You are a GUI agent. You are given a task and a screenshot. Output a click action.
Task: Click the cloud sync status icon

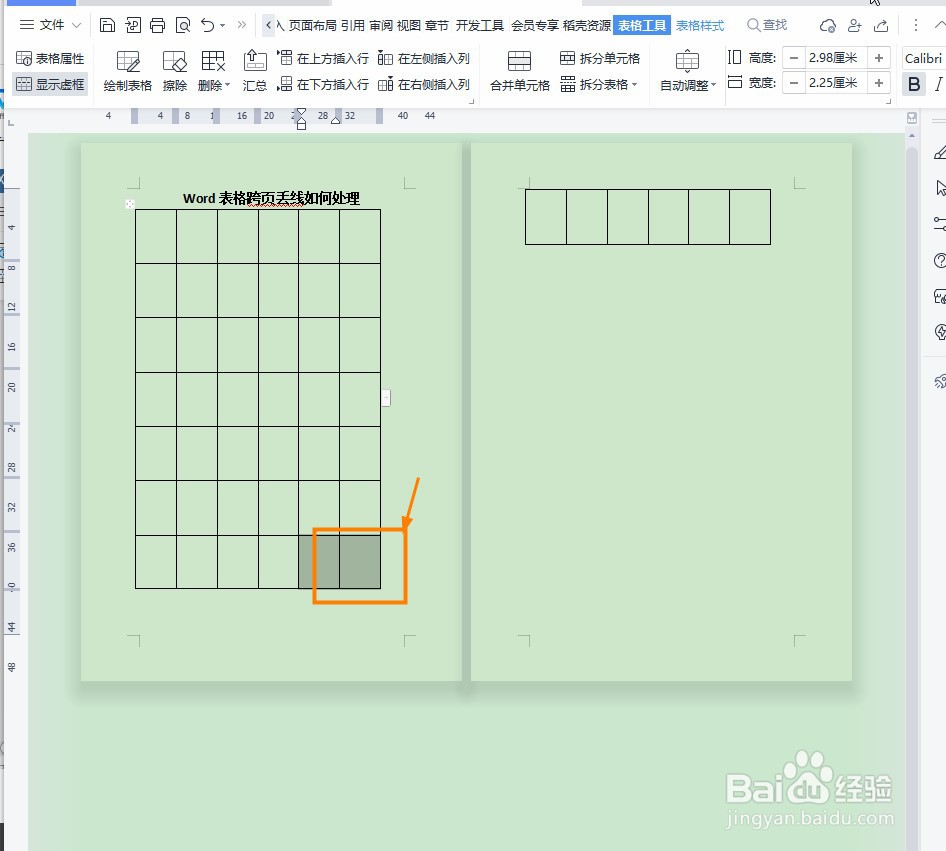click(x=828, y=25)
